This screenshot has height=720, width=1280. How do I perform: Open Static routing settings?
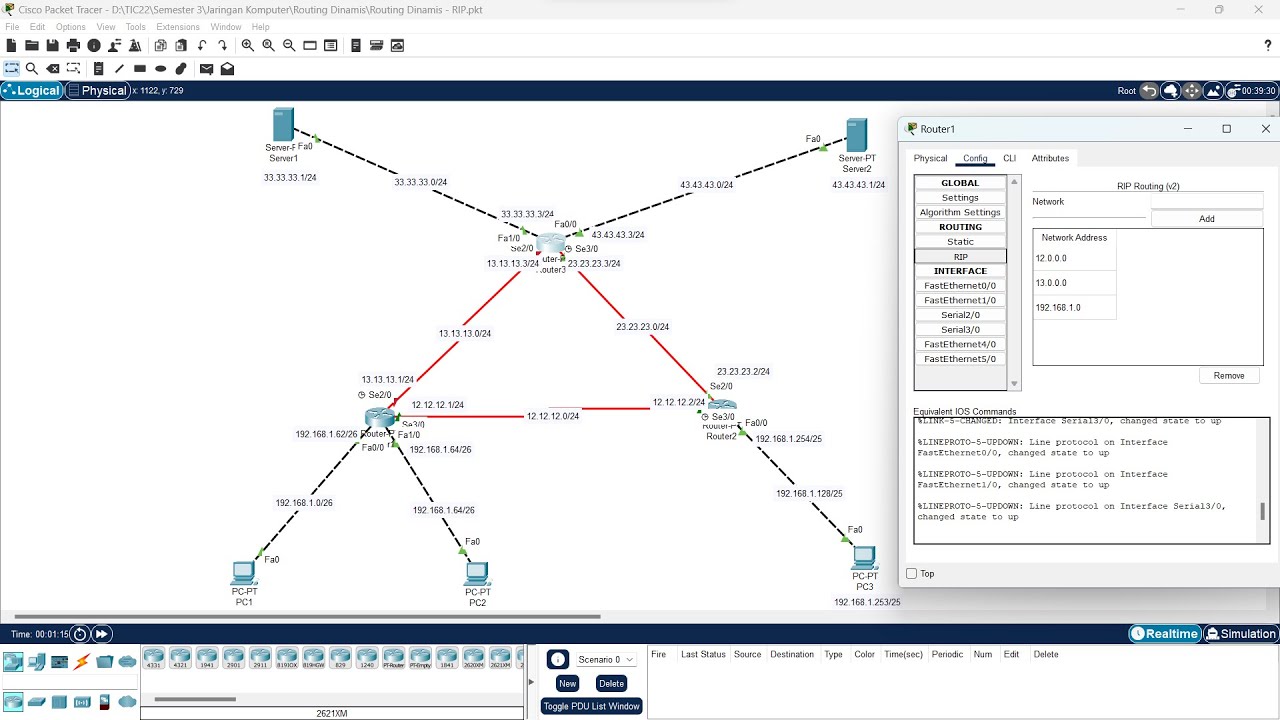point(960,242)
